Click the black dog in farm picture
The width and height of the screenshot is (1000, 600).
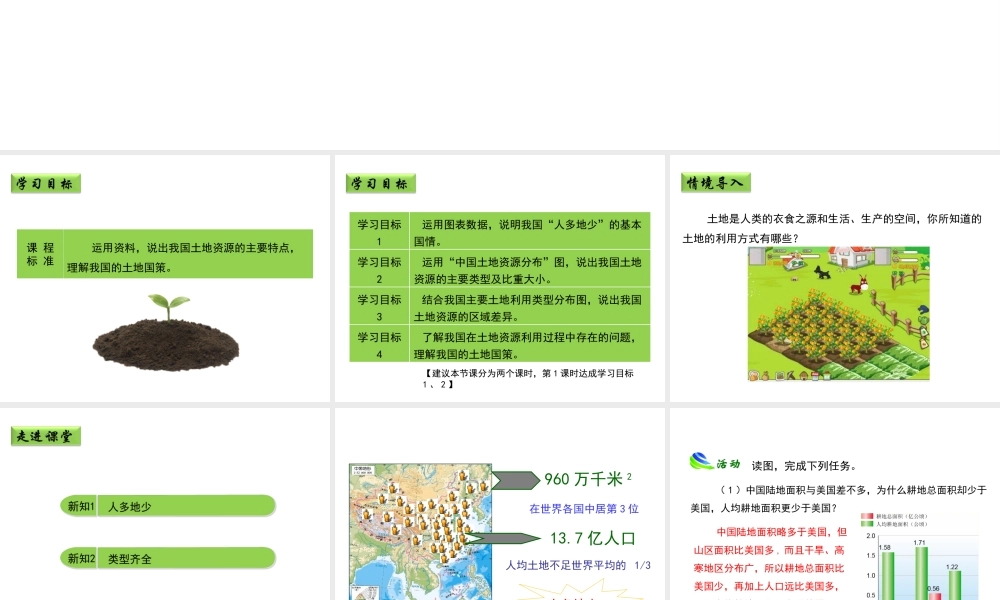tap(824, 271)
